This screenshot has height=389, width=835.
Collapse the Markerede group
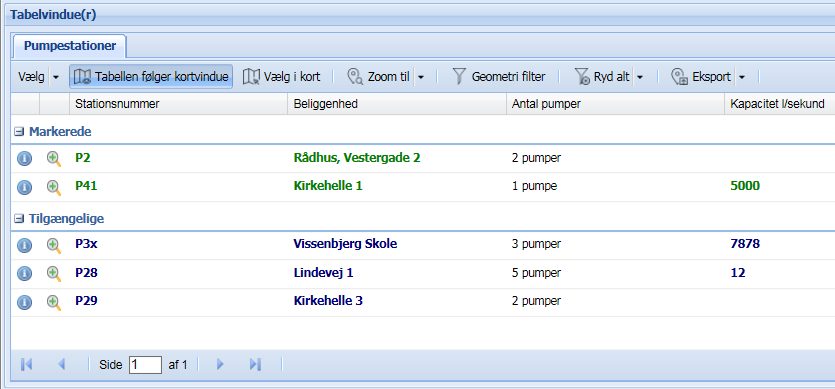(19, 131)
